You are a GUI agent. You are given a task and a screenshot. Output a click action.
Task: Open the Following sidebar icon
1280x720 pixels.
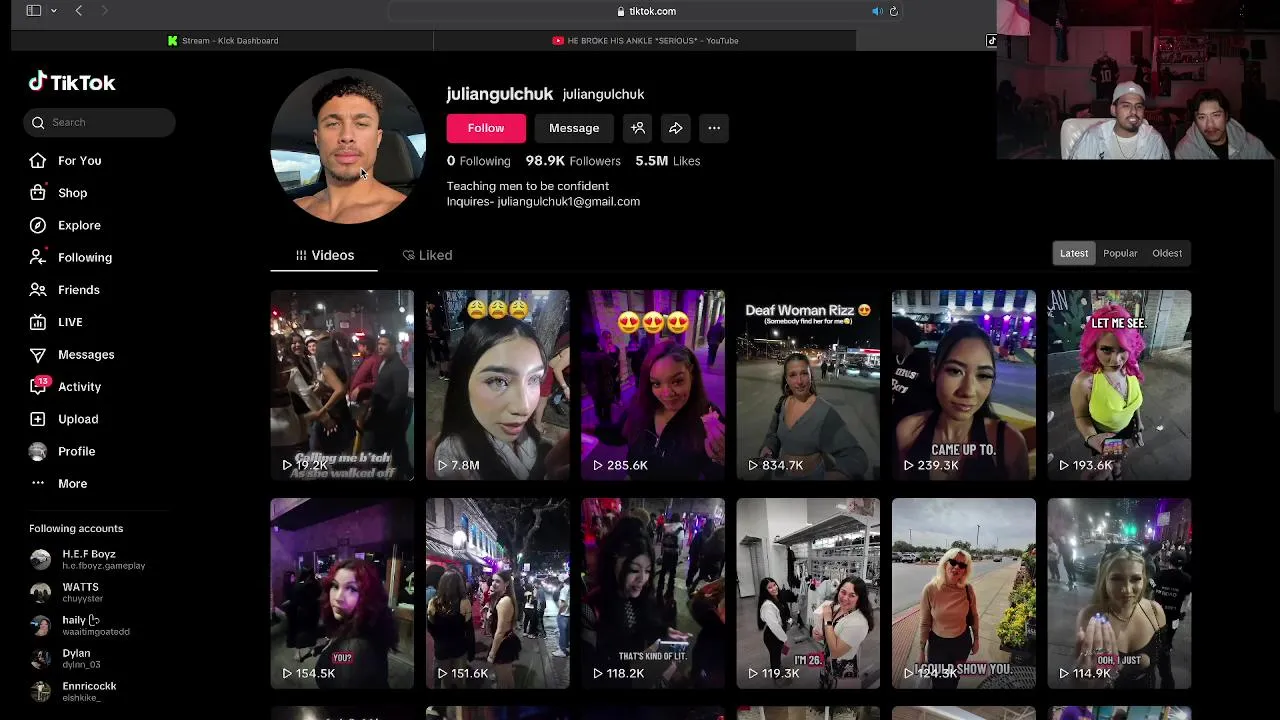coord(38,257)
